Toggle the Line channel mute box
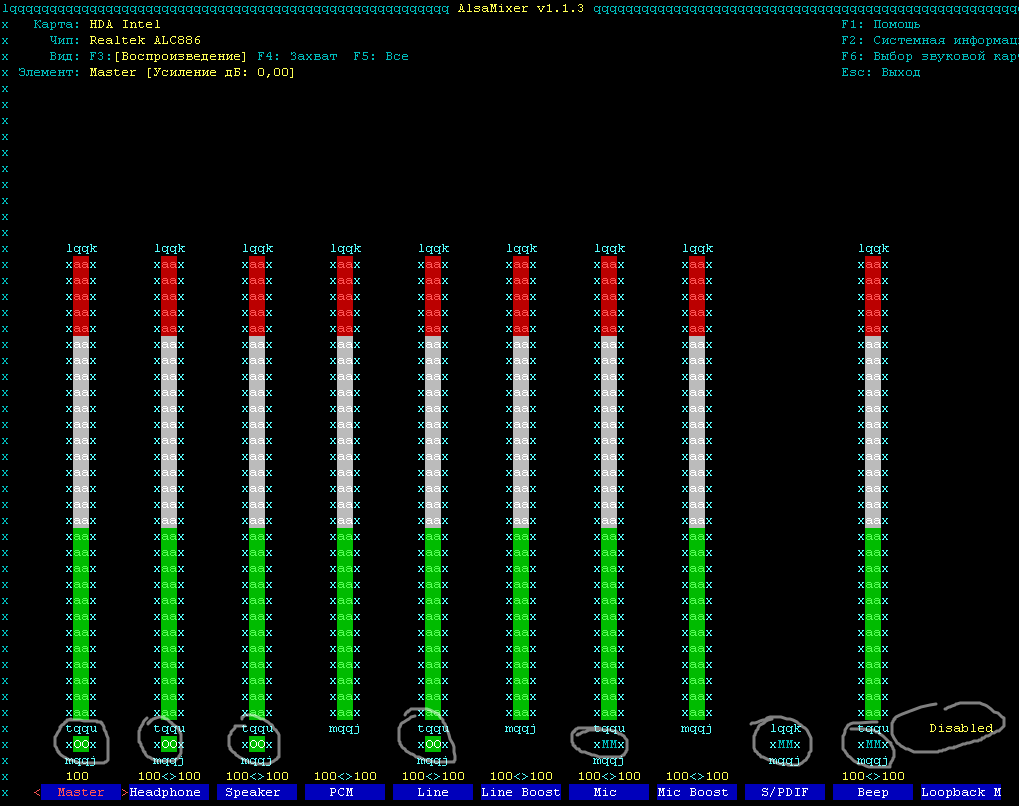This screenshot has width=1019, height=806. [433, 744]
